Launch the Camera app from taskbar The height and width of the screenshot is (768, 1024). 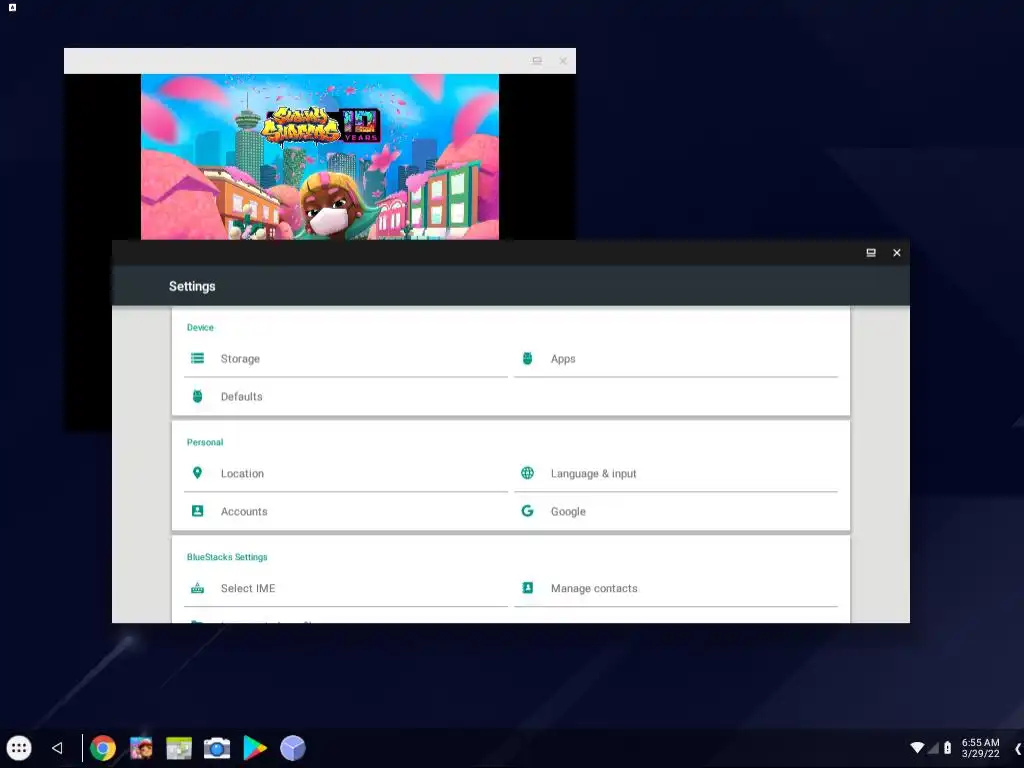[x=217, y=748]
